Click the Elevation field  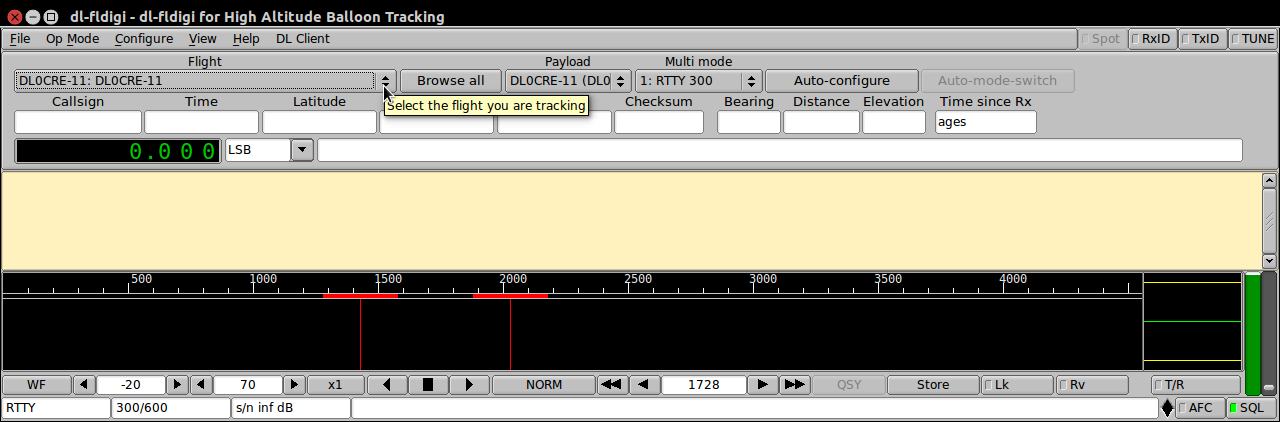(894, 122)
